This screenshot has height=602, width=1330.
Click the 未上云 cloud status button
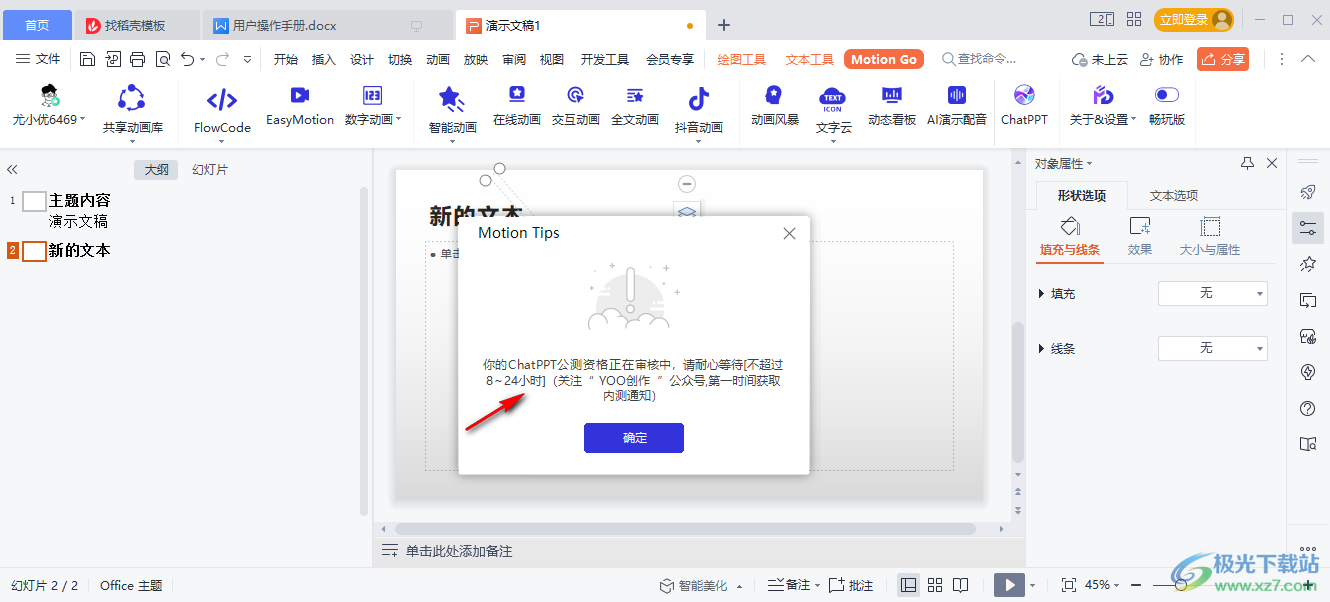click(1100, 60)
